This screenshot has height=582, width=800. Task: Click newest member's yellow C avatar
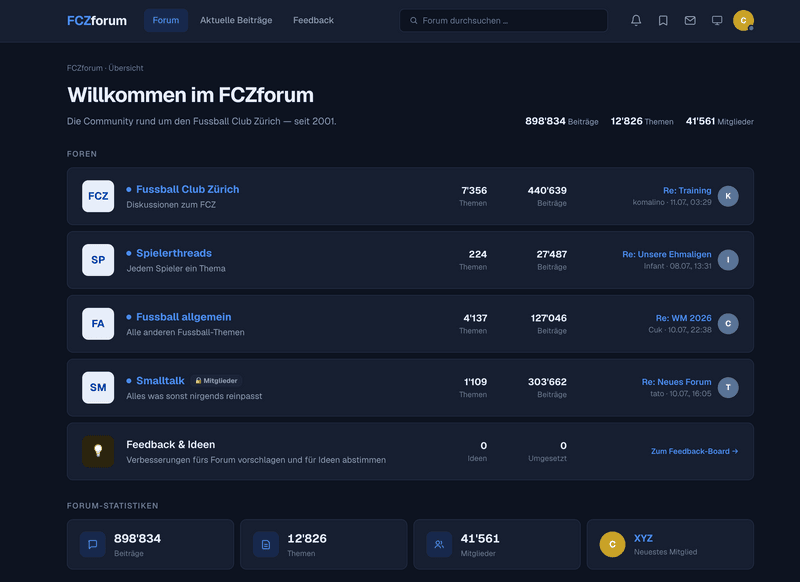click(x=612, y=544)
